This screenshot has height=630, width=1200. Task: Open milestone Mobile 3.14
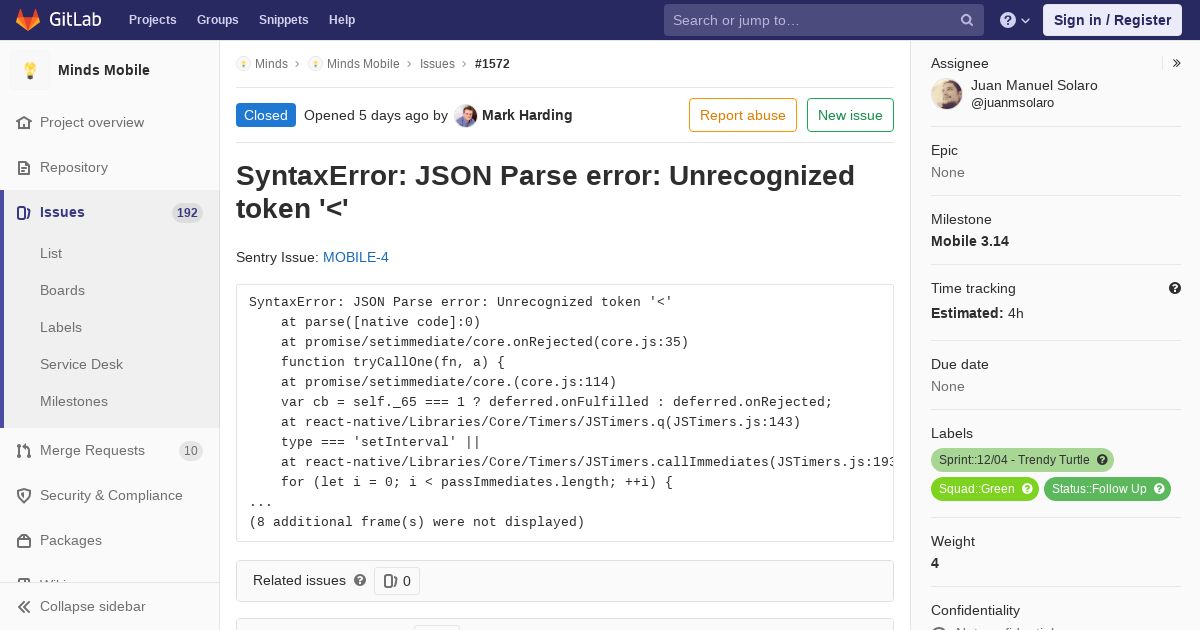[x=970, y=241]
